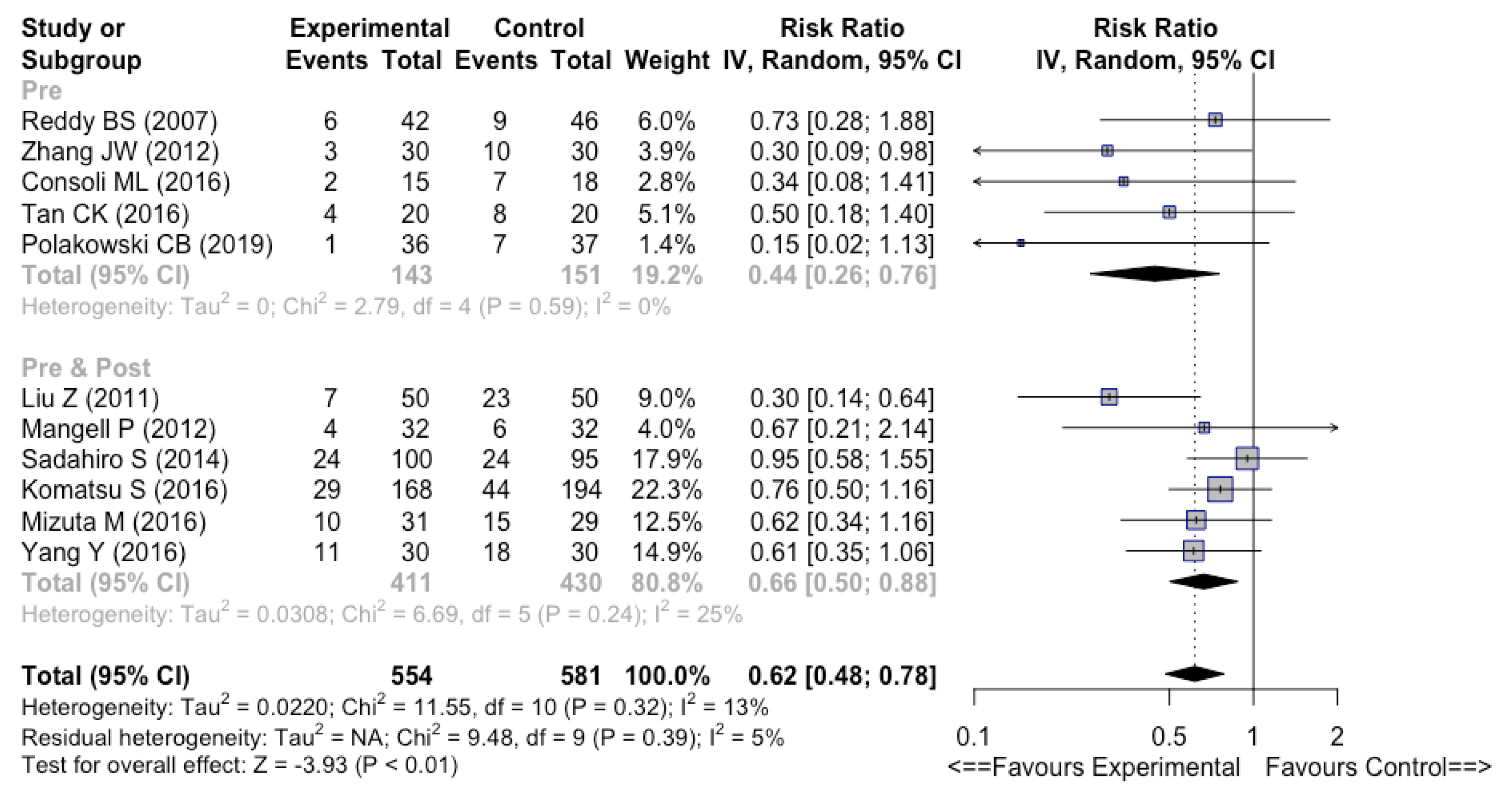Click the "Pre & Post" subgroup heading
The height and width of the screenshot is (794, 1512).
coord(86,368)
